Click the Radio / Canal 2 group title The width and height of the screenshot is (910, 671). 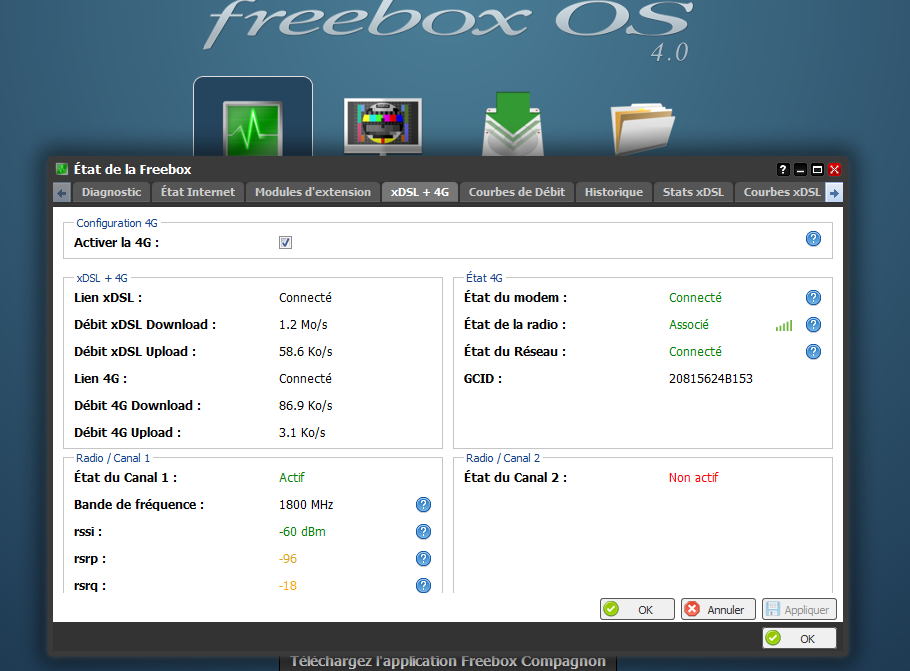pyautogui.click(x=503, y=459)
